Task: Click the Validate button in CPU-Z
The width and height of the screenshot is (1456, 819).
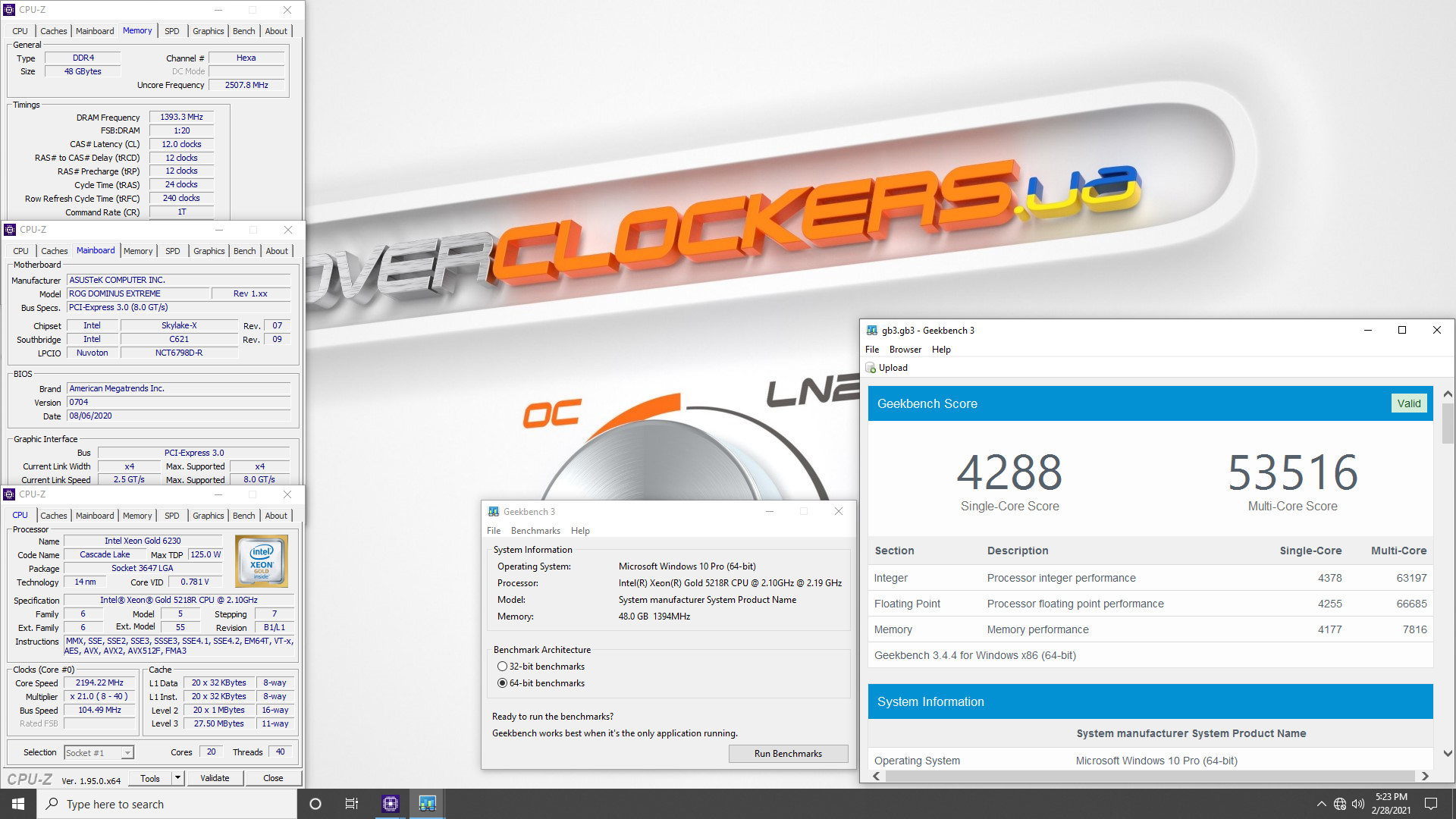Action: 215,778
